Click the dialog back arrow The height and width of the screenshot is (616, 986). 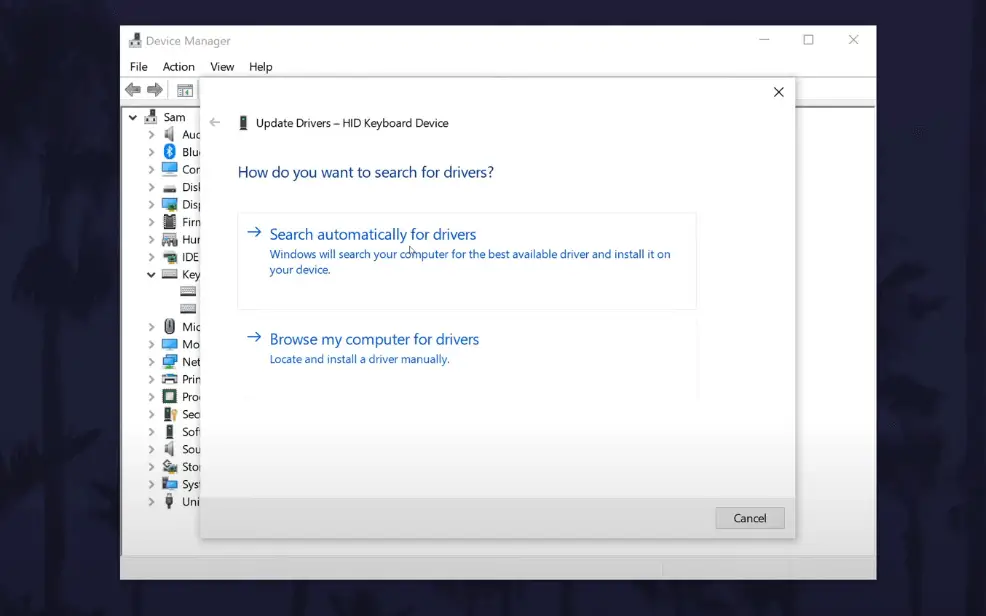coord(215,123)
